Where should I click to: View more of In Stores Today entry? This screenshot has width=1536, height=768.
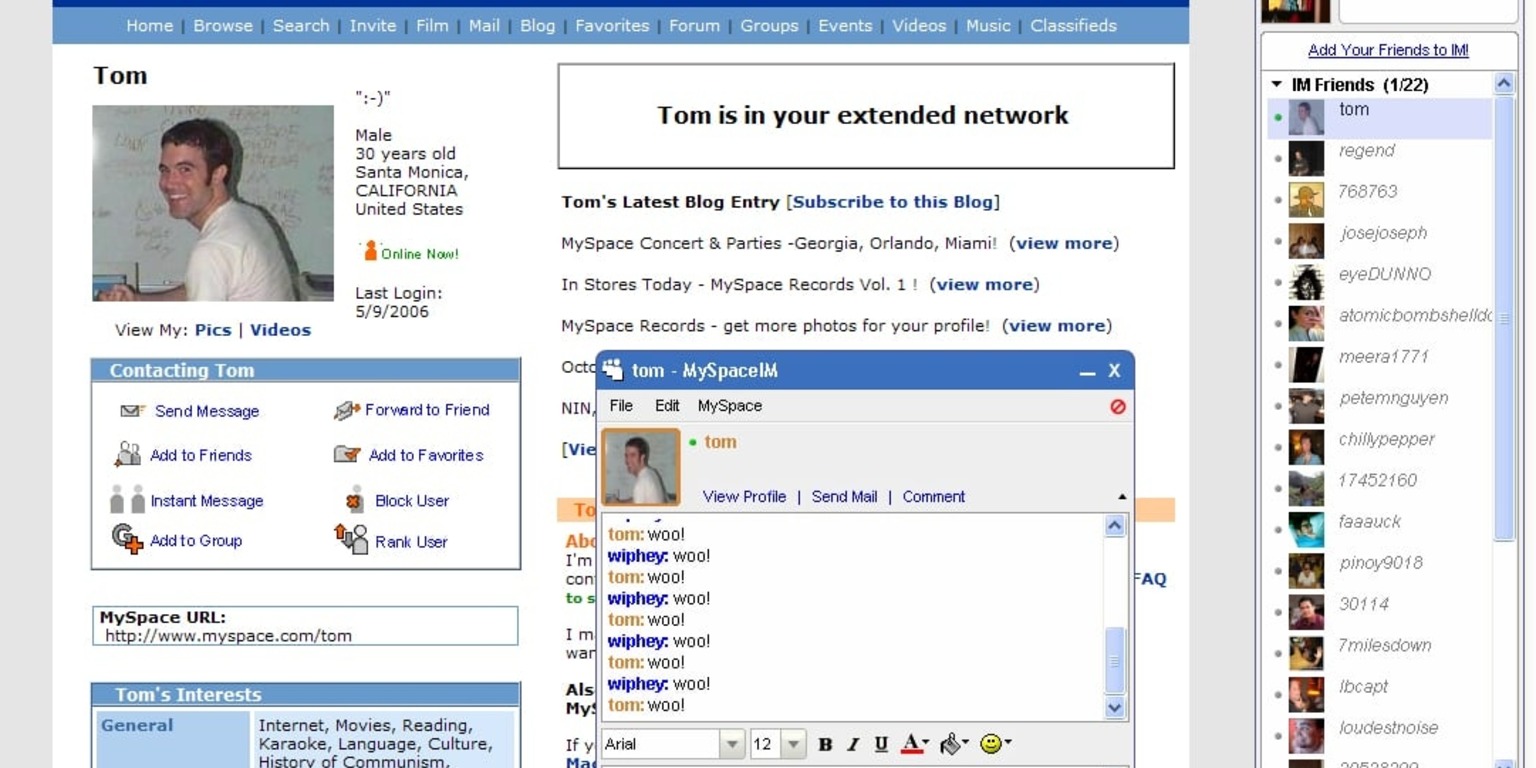tap(985, 284)
